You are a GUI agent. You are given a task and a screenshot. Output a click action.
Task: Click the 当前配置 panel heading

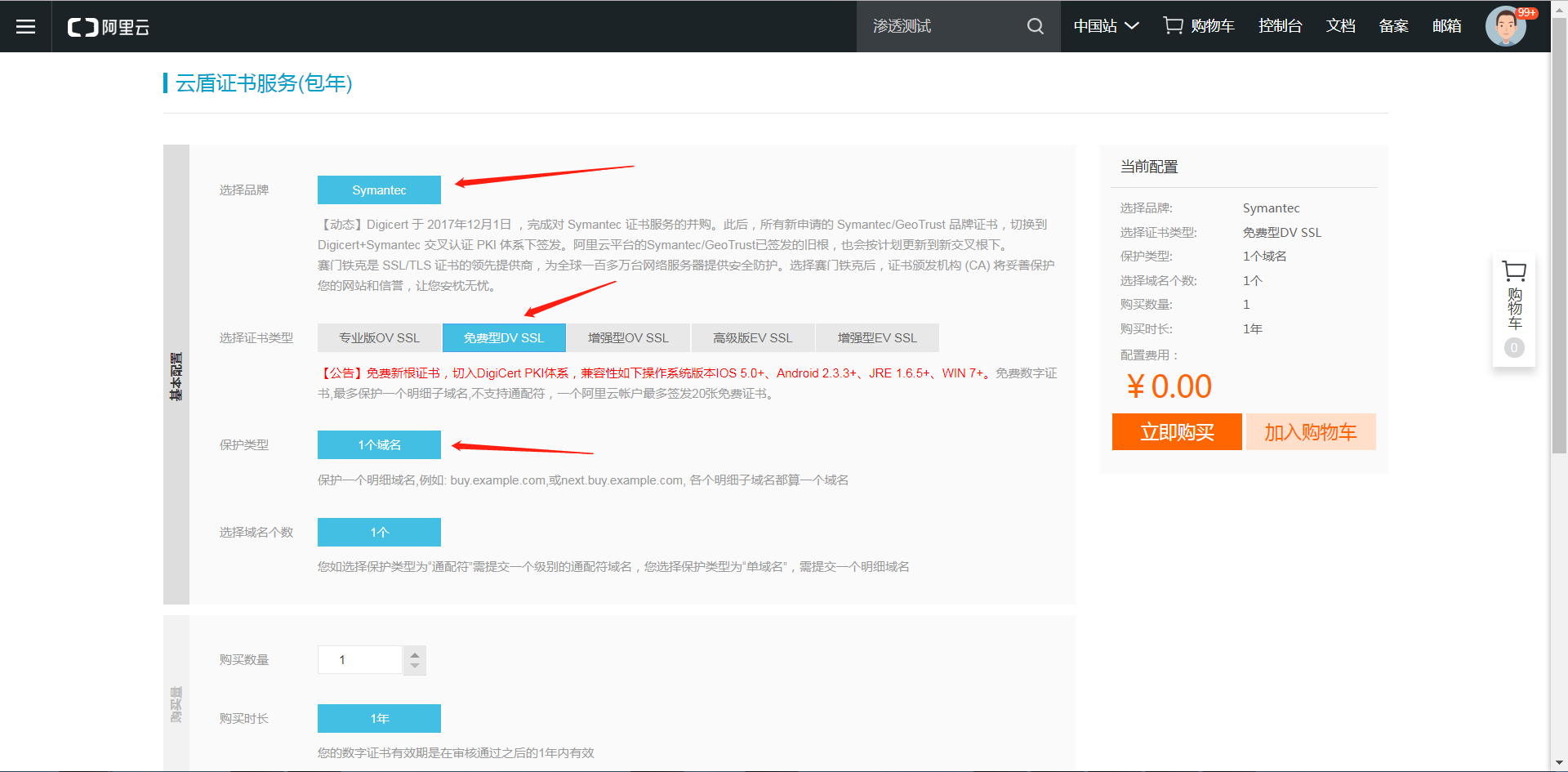pyautogui.click(x=1149, y=167)
